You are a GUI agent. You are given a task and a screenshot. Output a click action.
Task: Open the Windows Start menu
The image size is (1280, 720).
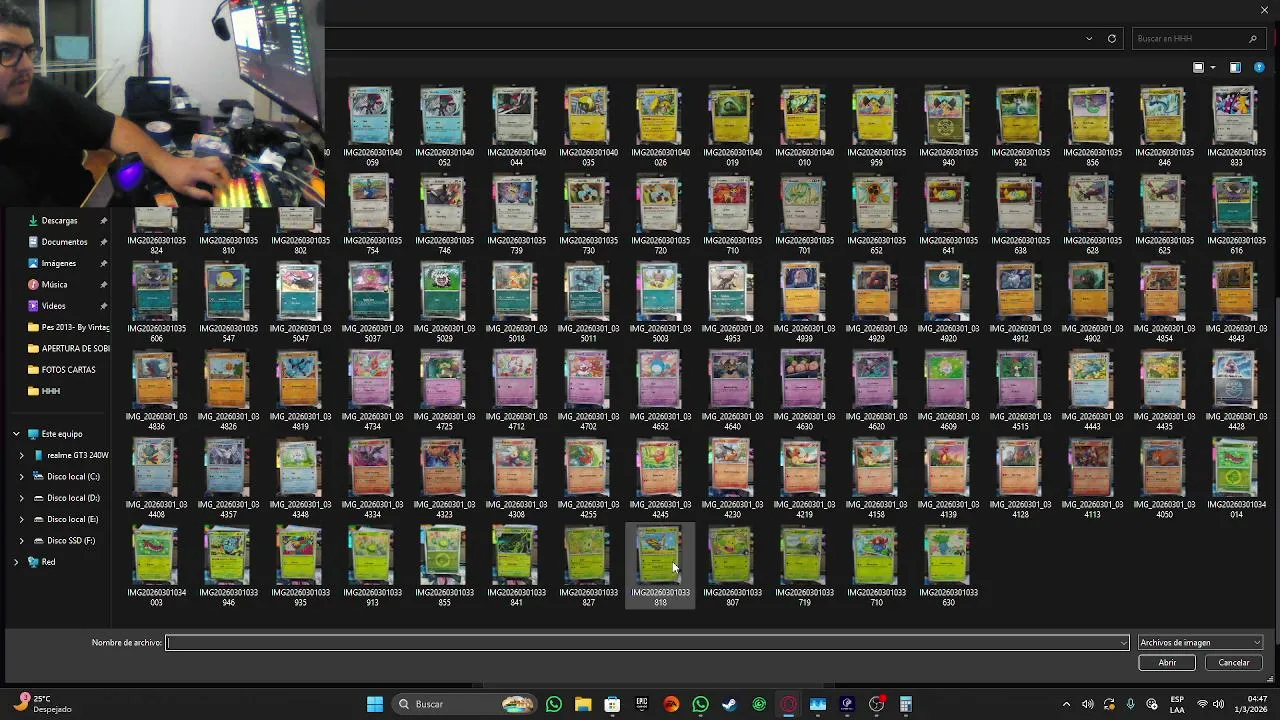(x=375, y=704)
